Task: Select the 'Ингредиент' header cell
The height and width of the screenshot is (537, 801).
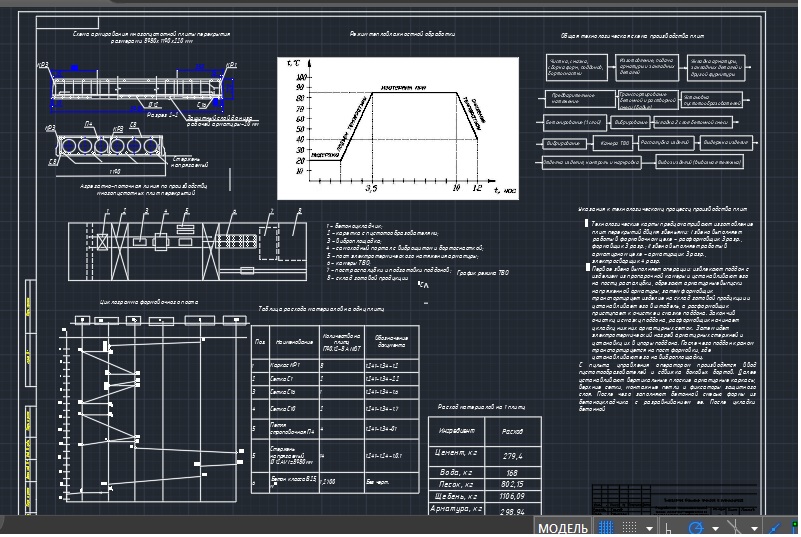Action: point(457,431)
